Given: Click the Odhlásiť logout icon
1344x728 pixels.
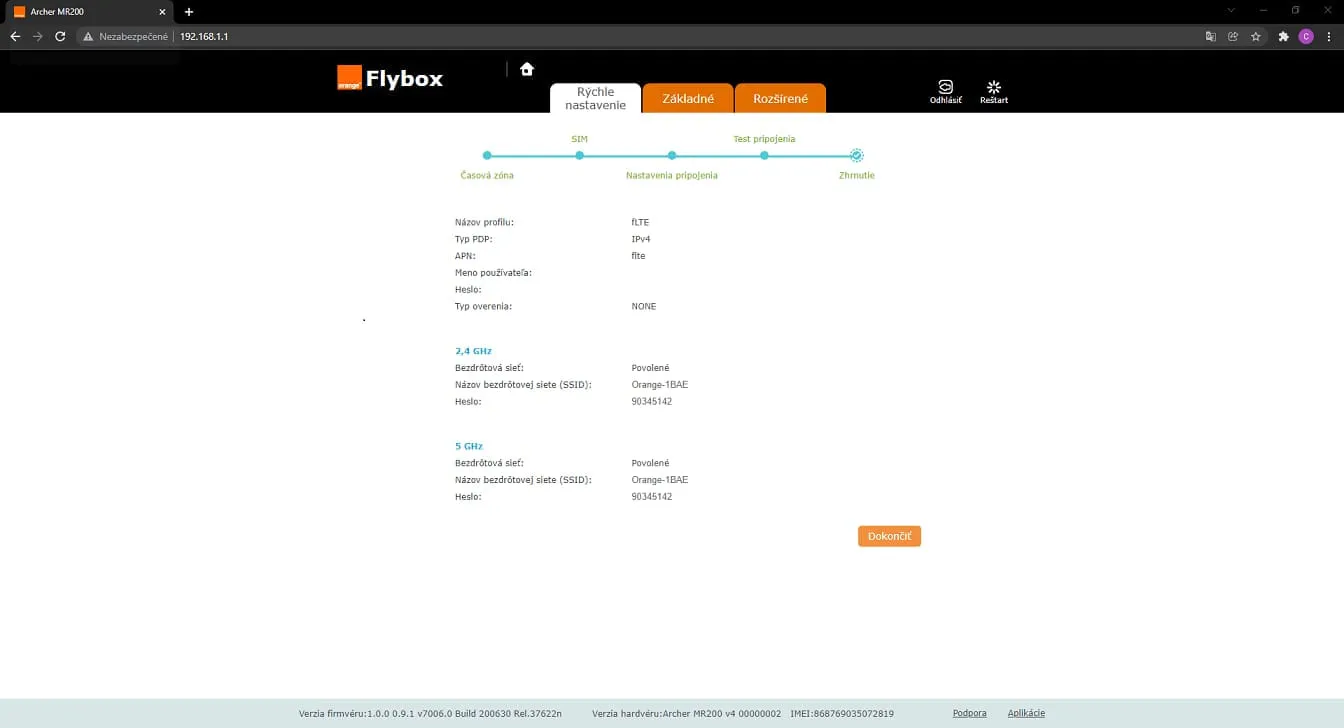Looking at the screenshot, I should coord(945,87).
